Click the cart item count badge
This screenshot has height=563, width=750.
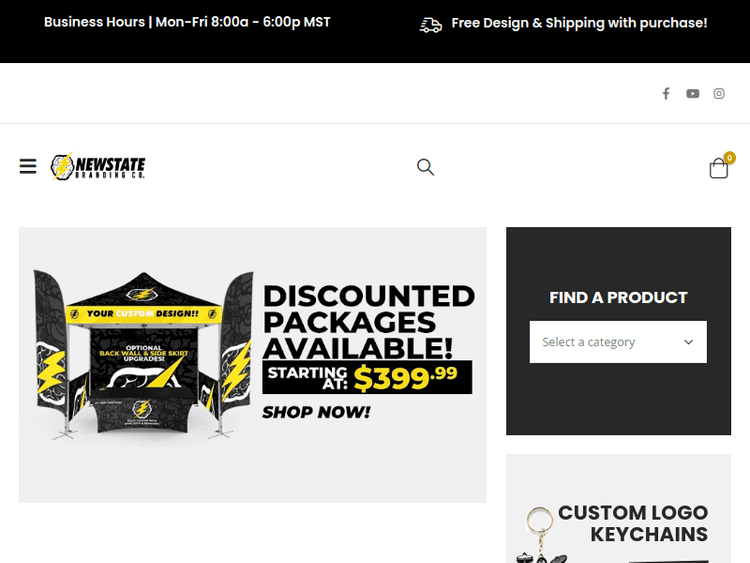pyautogui.click(x=729, y=157)
